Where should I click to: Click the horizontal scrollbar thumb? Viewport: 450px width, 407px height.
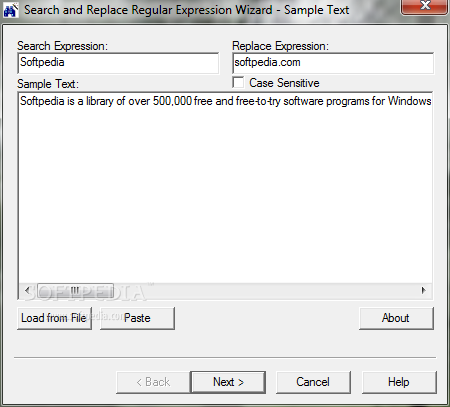click(x=75, y=290)
